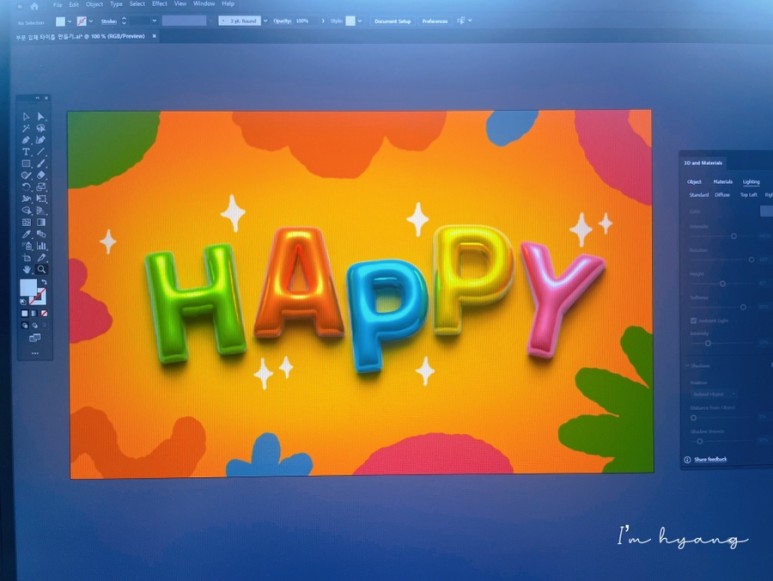Select the Pen tool
773x581 pixels.
coord(26,140)
